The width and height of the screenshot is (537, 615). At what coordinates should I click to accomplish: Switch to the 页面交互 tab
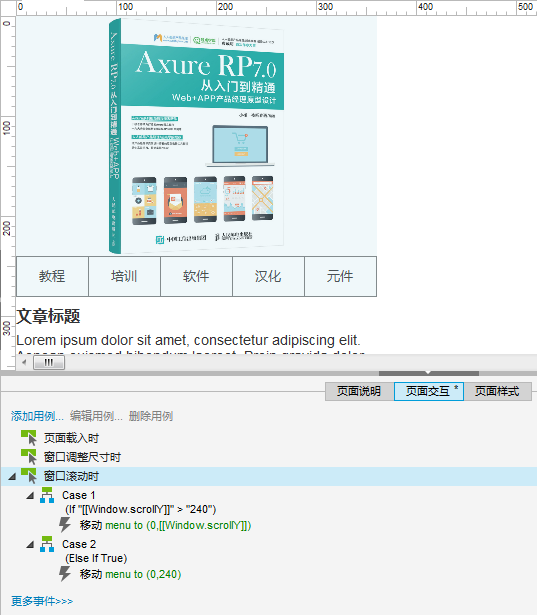click(x=429, y=391)
